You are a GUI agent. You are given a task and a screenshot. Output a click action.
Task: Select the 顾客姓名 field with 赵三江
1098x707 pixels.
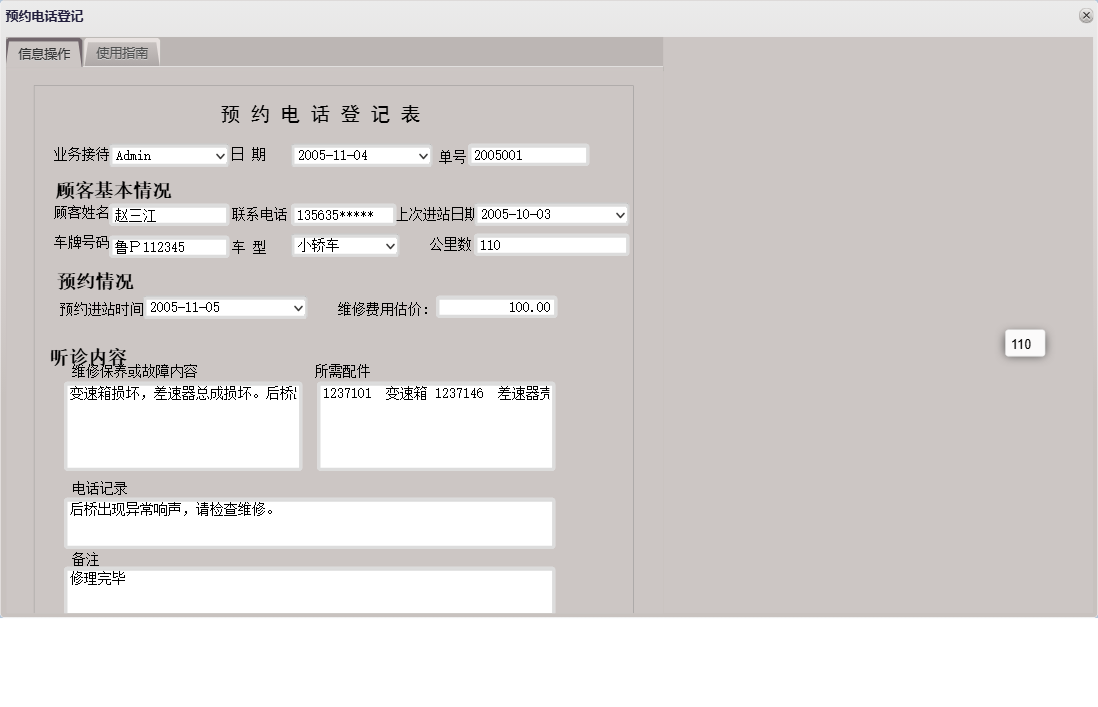pyautogui.click(x=168, y=214)
